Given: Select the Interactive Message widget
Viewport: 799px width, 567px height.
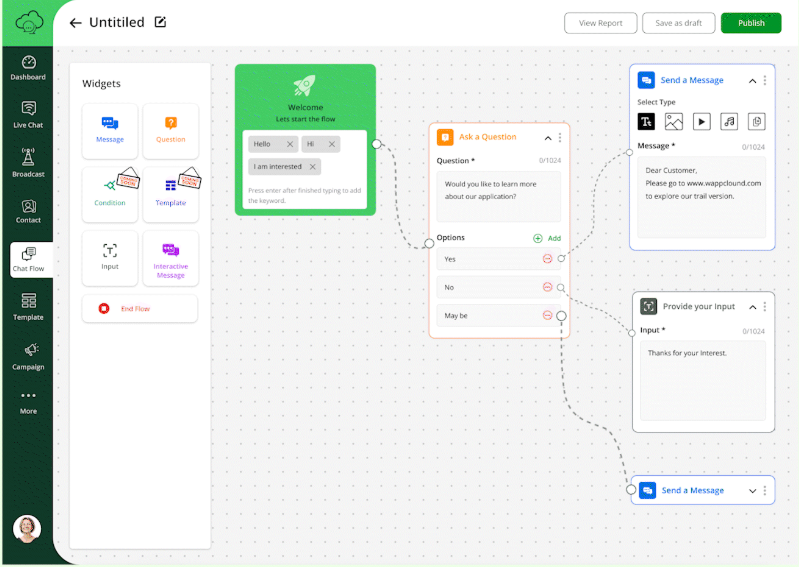Looking at the screenshot, I should pyautogui.click(x=171, y=258).
